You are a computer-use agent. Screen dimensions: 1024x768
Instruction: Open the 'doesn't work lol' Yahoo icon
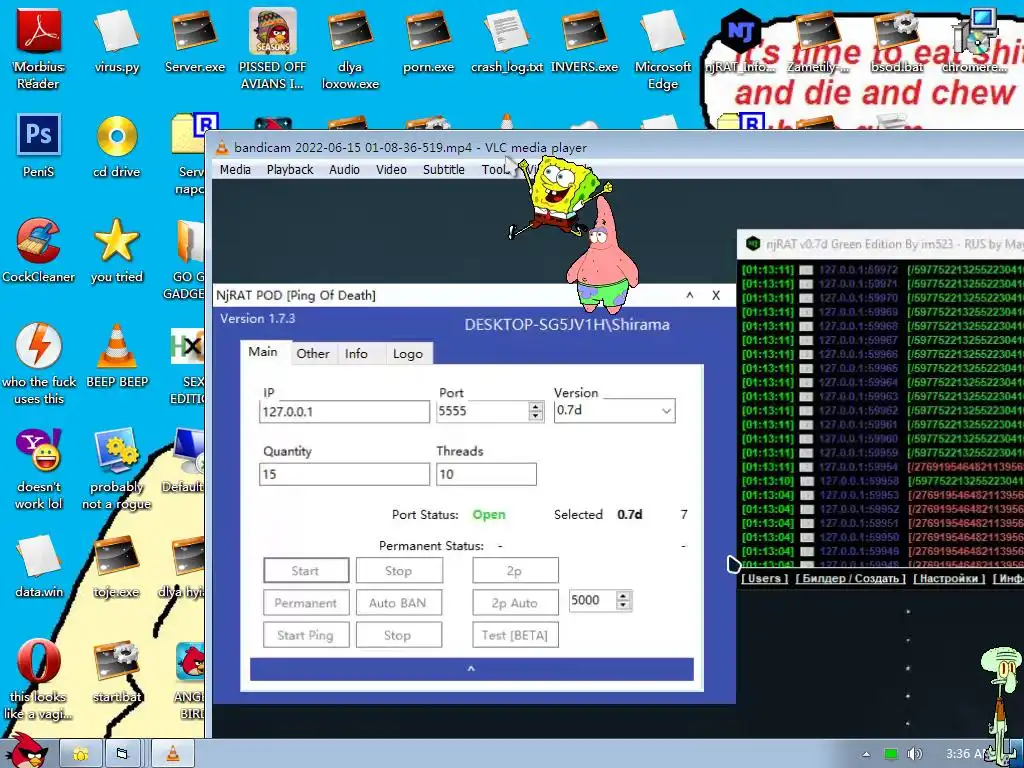[39, 469]
